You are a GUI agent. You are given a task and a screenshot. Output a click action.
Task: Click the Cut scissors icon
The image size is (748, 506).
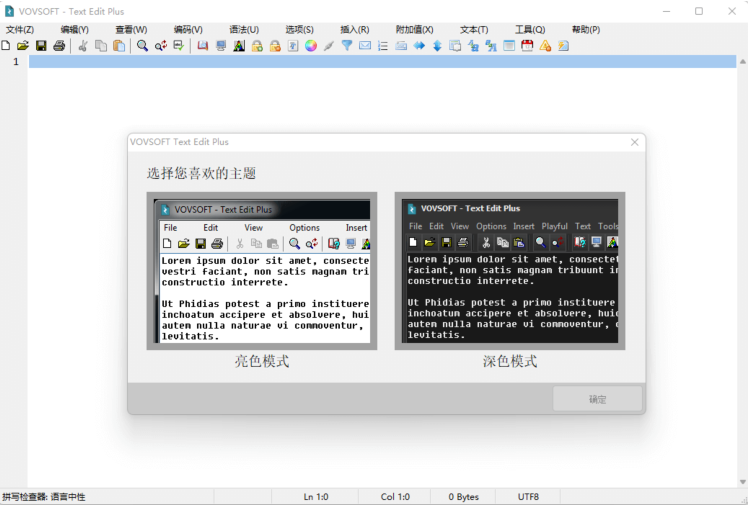point(83,46)
